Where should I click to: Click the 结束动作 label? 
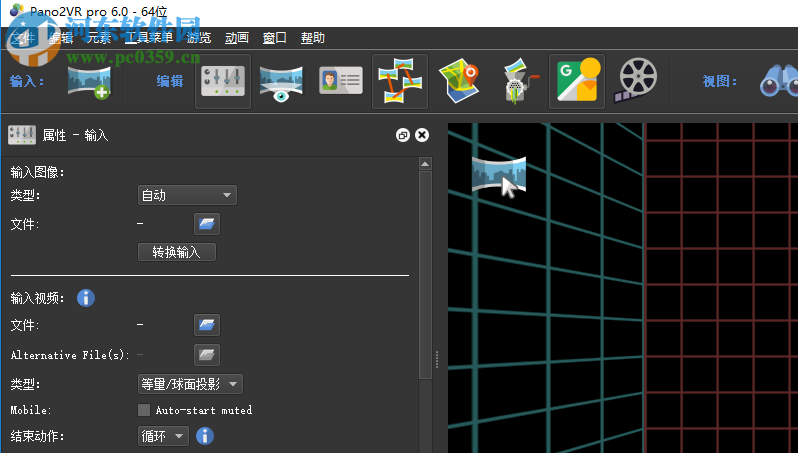point(37,436)
